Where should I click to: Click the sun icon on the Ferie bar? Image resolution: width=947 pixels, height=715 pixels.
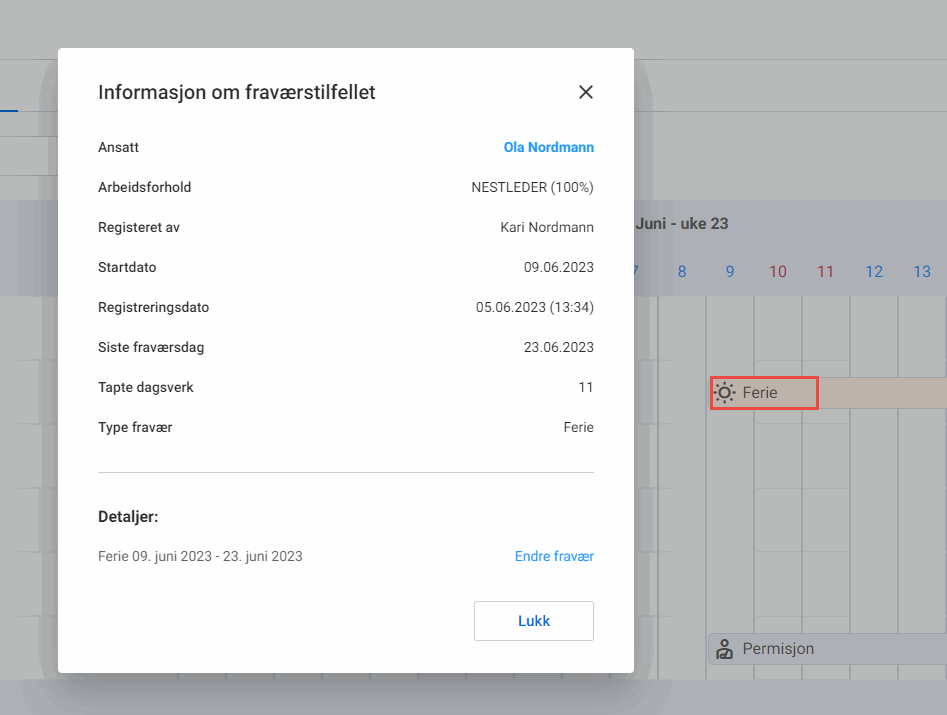pyautogui.click(x=724, y=393)
